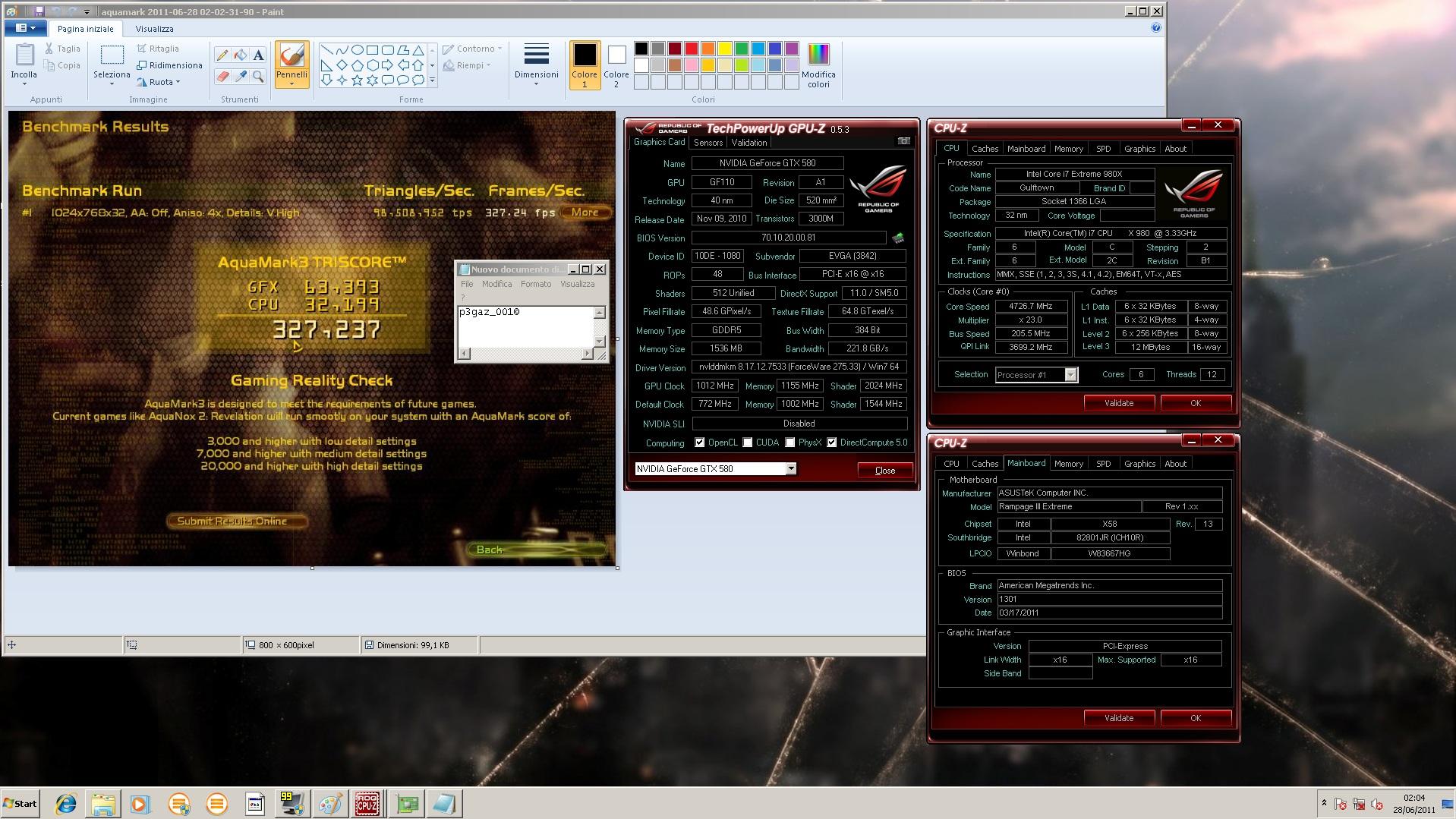Select the Colore 1 black swatch
This screenshot has width=1456, height=819.
pyautogui.click(x=585, y=55)
